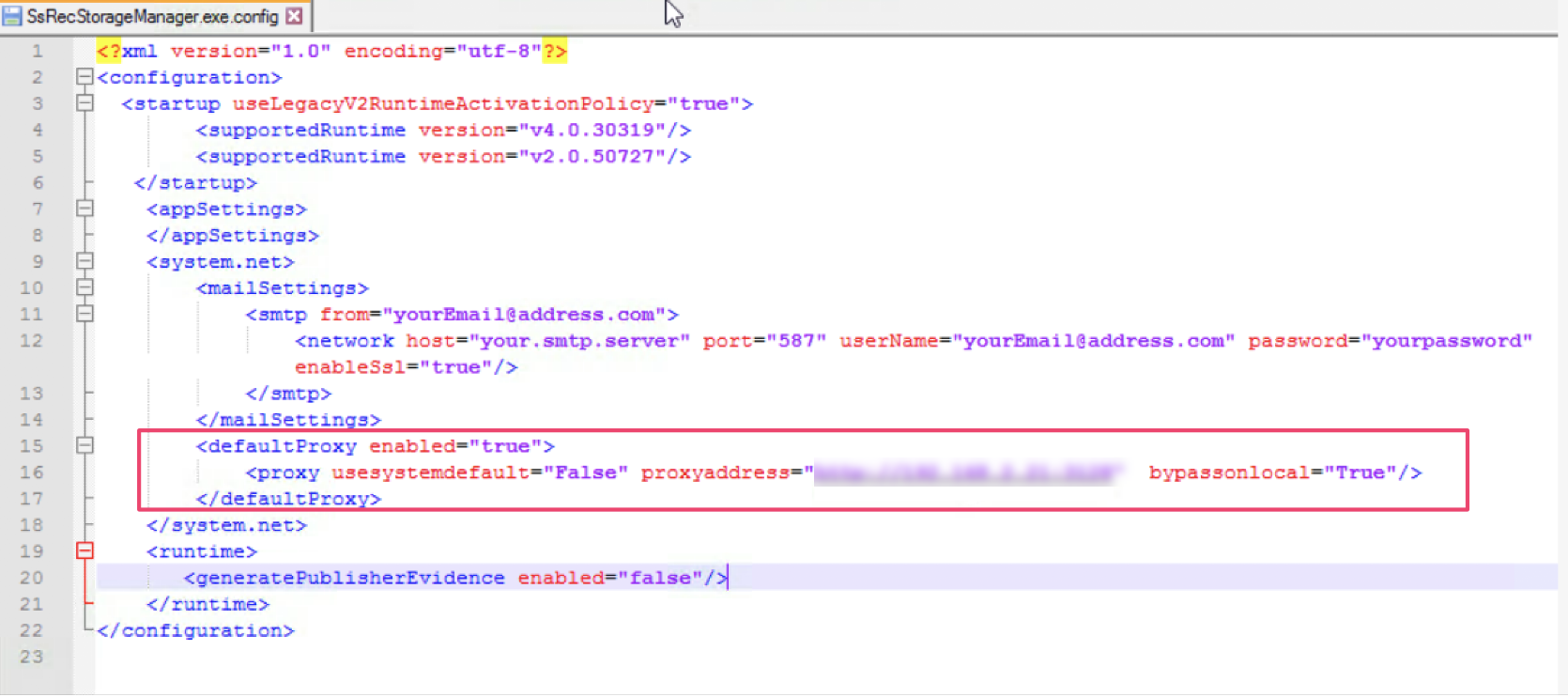Click the closing </appSettings> tag
Screen dimensions: 1568x697
(233, 235)
